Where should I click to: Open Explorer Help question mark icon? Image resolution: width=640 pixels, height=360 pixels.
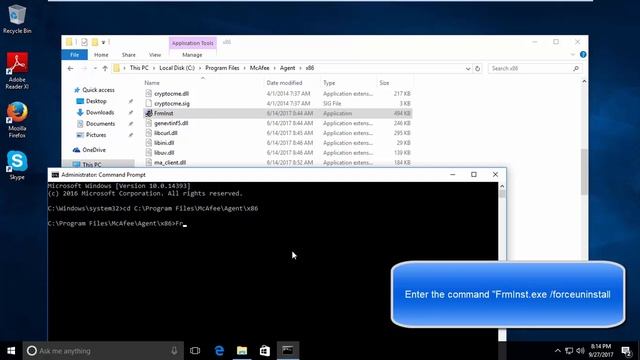tap(583, 54)
